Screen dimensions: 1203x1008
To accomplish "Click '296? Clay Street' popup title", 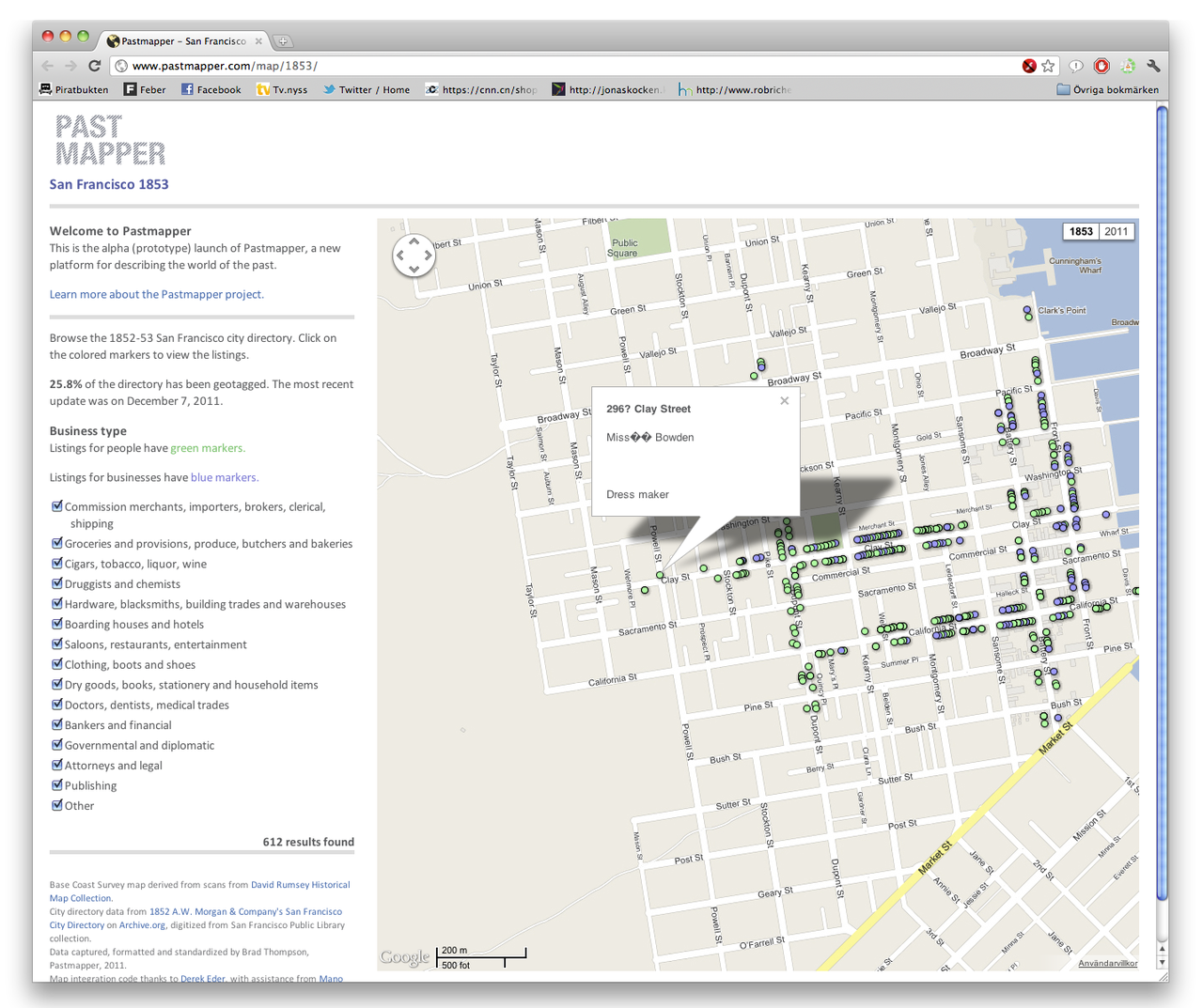I will [x=648, y=409].
